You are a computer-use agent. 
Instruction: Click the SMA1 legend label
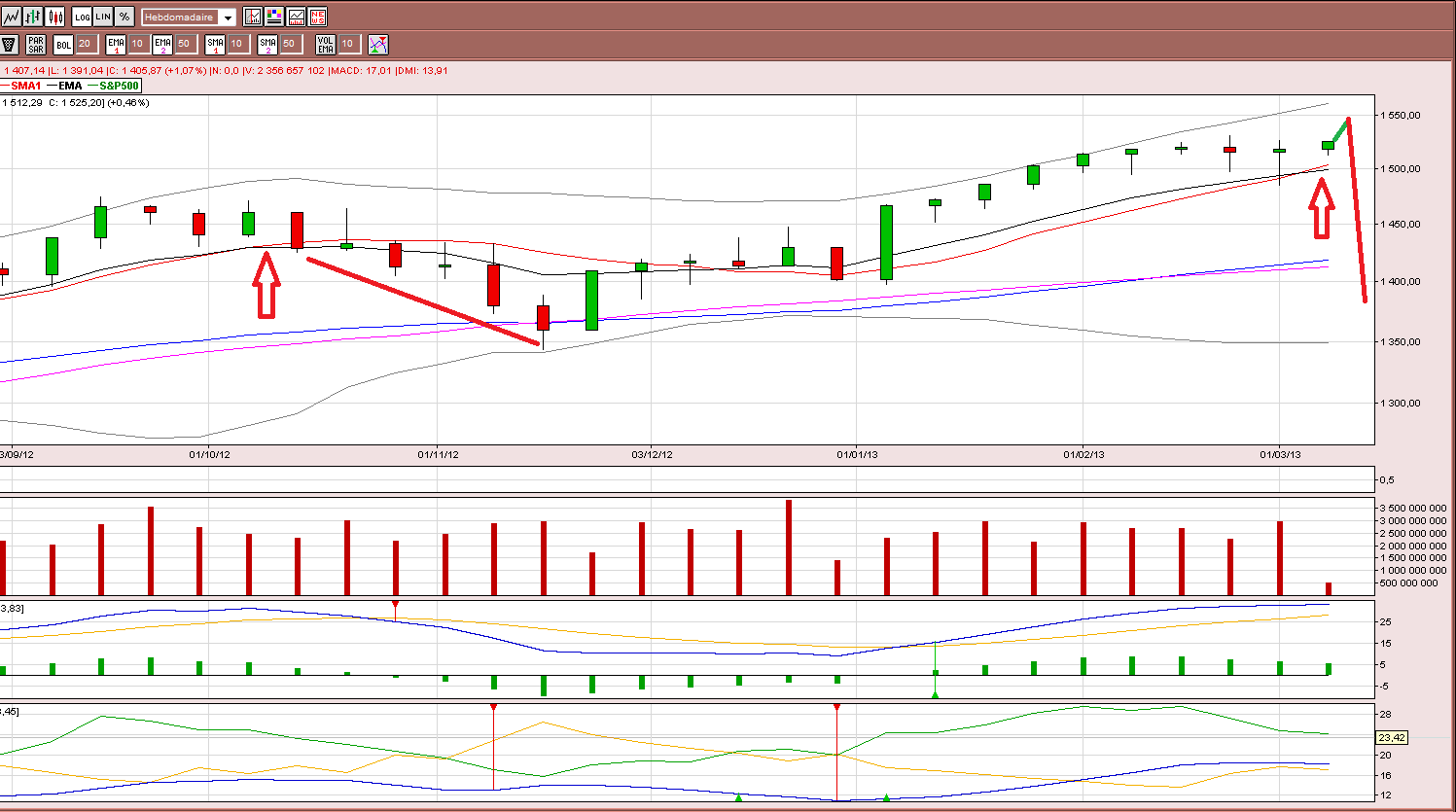25,86
